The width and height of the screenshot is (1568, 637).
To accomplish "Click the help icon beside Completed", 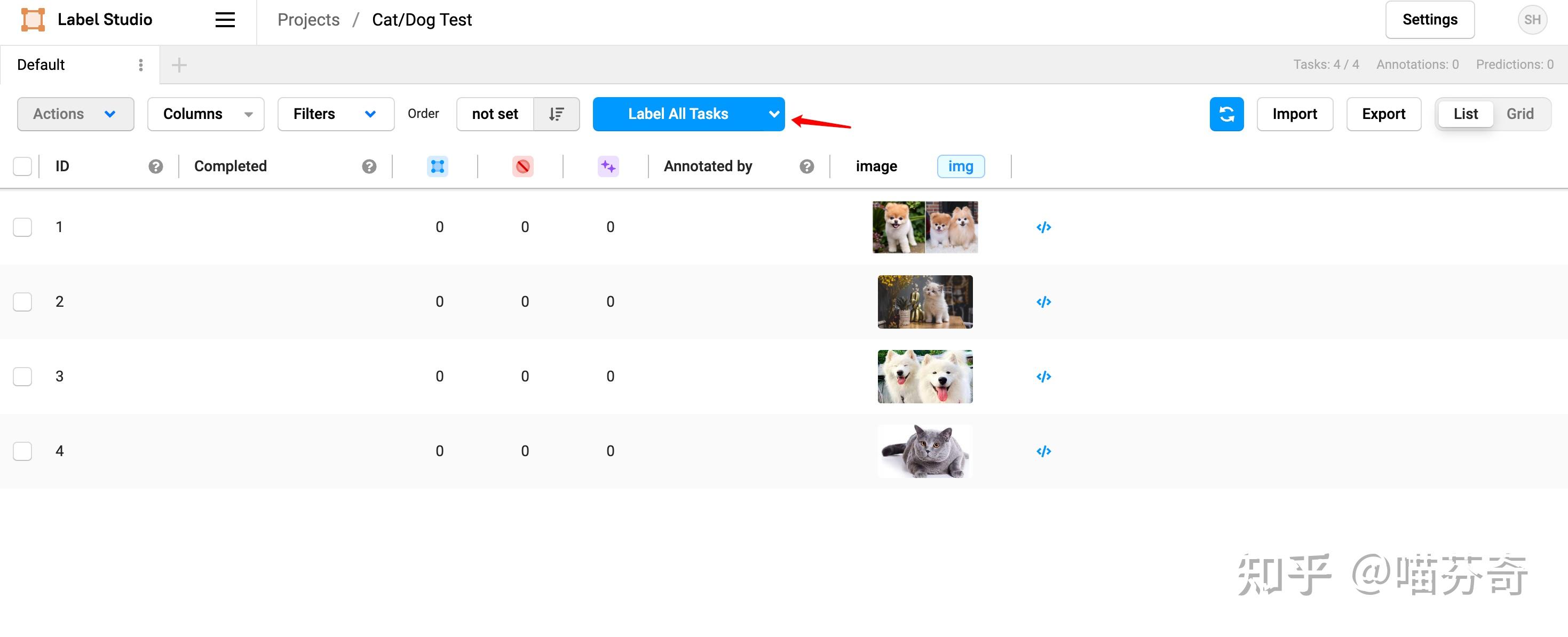I will (369, 166).
